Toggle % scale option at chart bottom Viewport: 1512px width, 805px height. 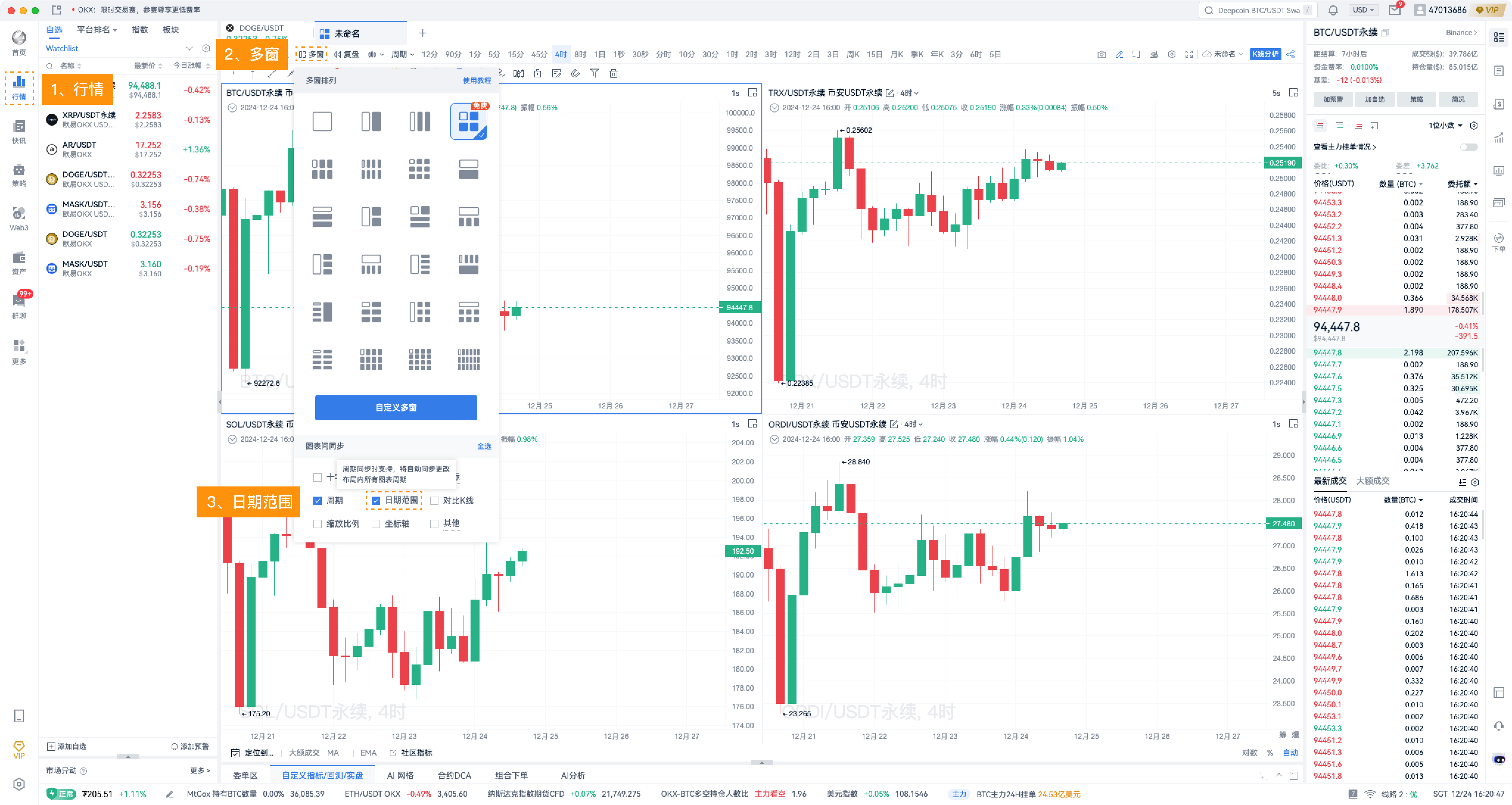pyautogui.click(x=1270, y=753)
